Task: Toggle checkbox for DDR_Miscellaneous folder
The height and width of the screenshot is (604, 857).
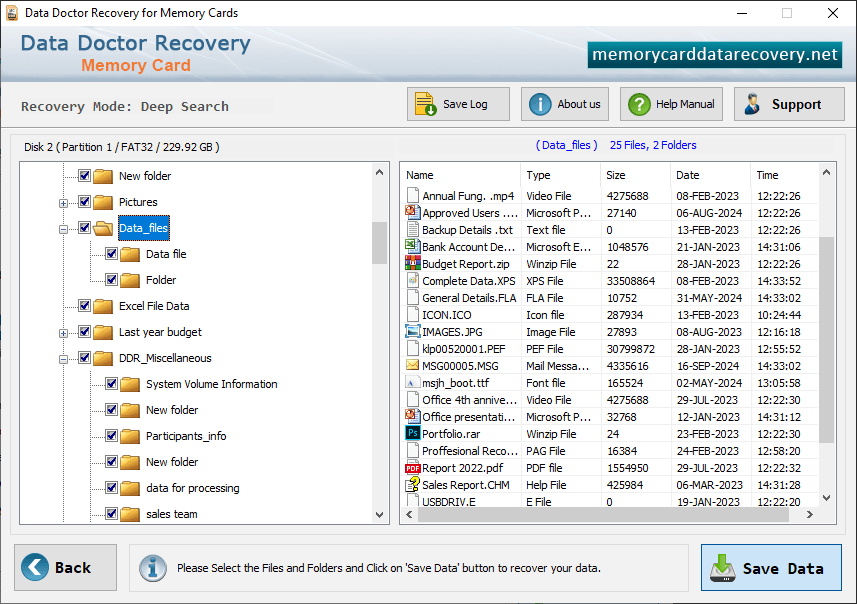Action: tap(84, 357)
